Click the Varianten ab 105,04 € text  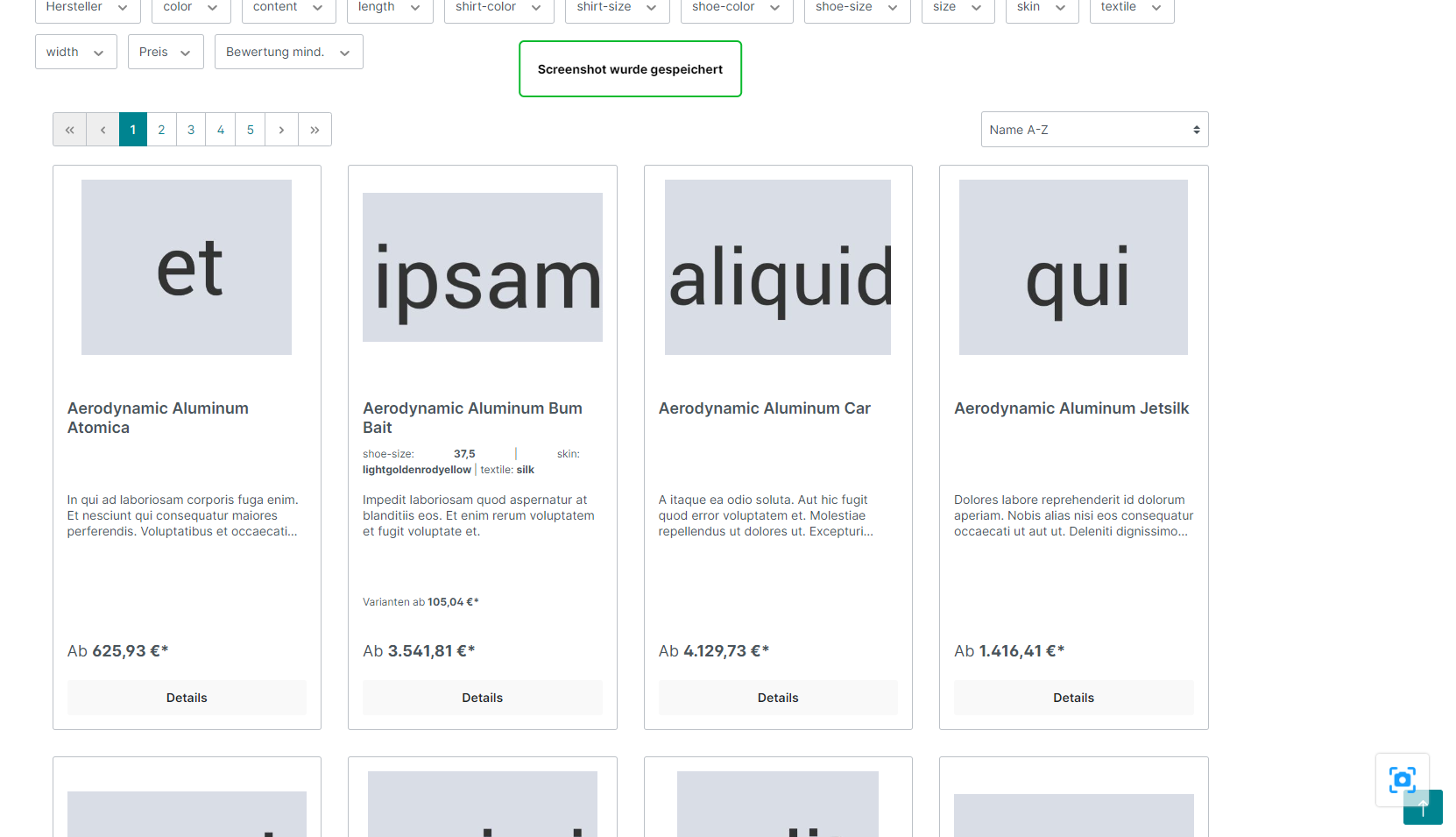(x=421, y=602)
